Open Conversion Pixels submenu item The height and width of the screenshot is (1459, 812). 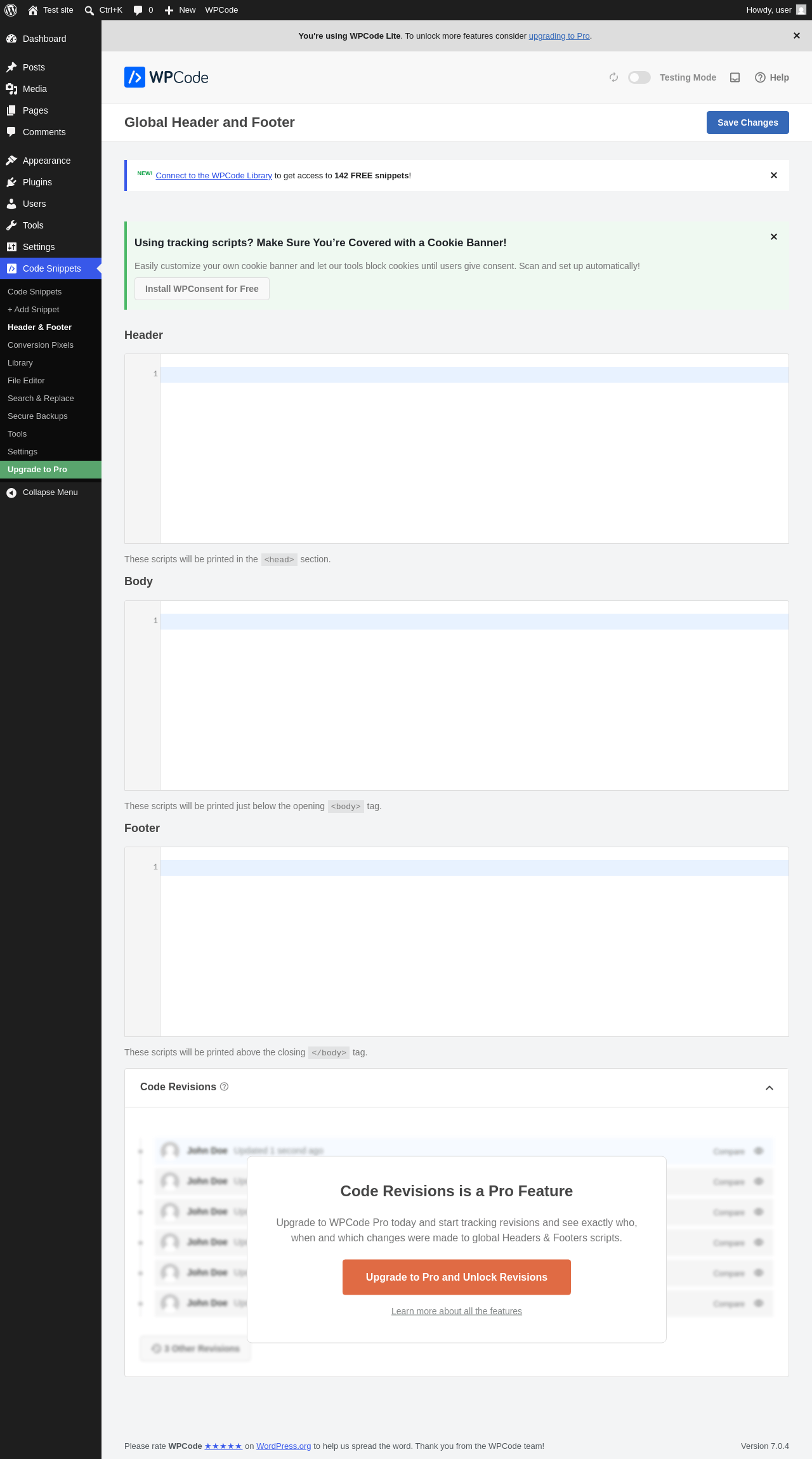(x=51, y=345)
